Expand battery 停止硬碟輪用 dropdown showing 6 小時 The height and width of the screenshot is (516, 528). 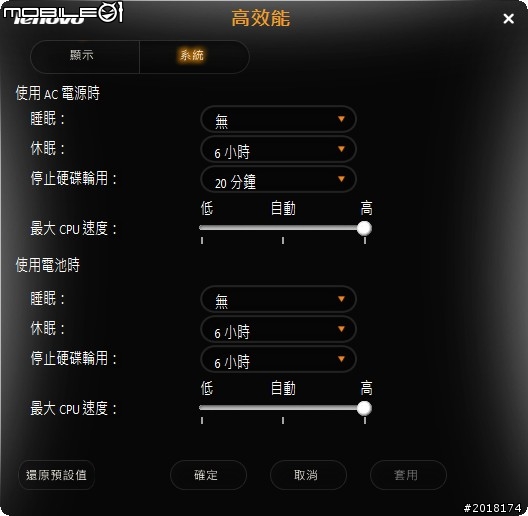click(x=278, y=359)
